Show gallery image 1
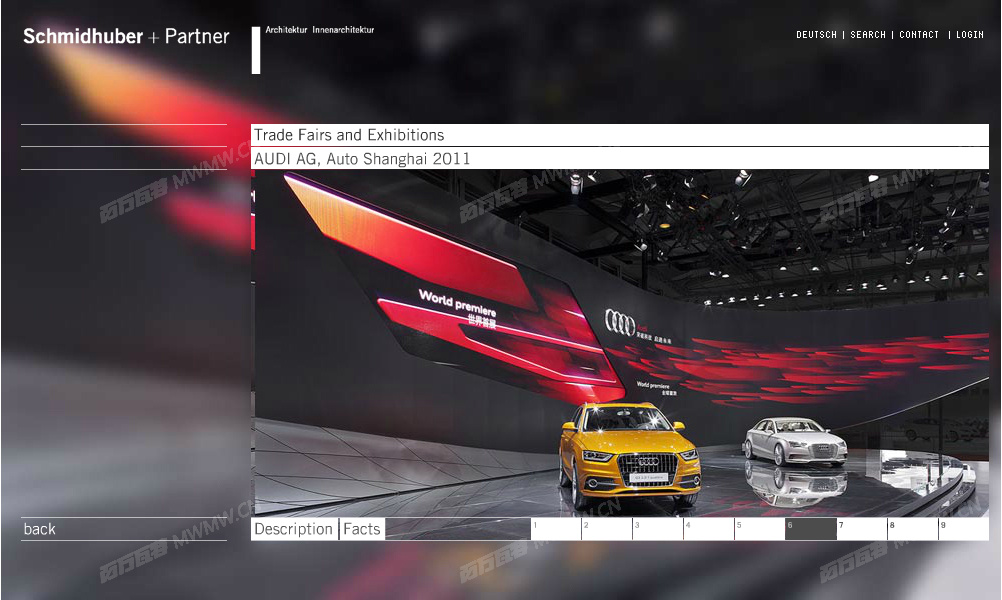 556,529
